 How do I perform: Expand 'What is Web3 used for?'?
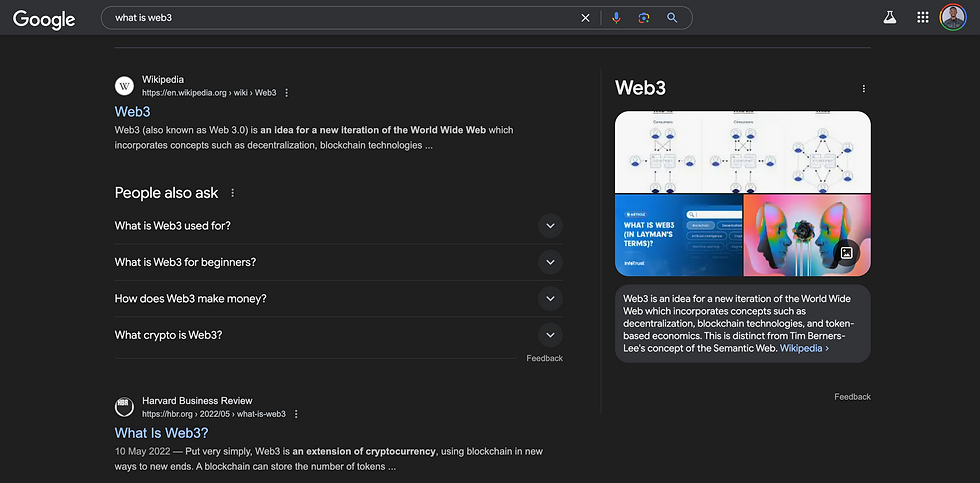point(339,226)
